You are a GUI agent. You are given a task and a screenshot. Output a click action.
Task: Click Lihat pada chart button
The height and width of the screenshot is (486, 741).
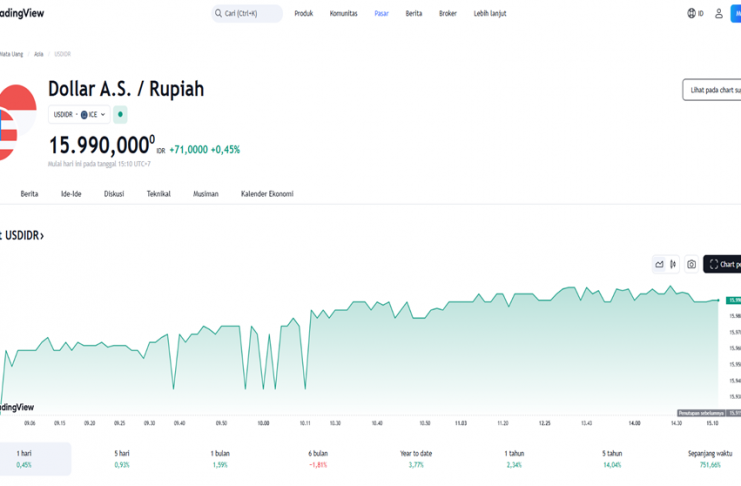coord(711,91)
